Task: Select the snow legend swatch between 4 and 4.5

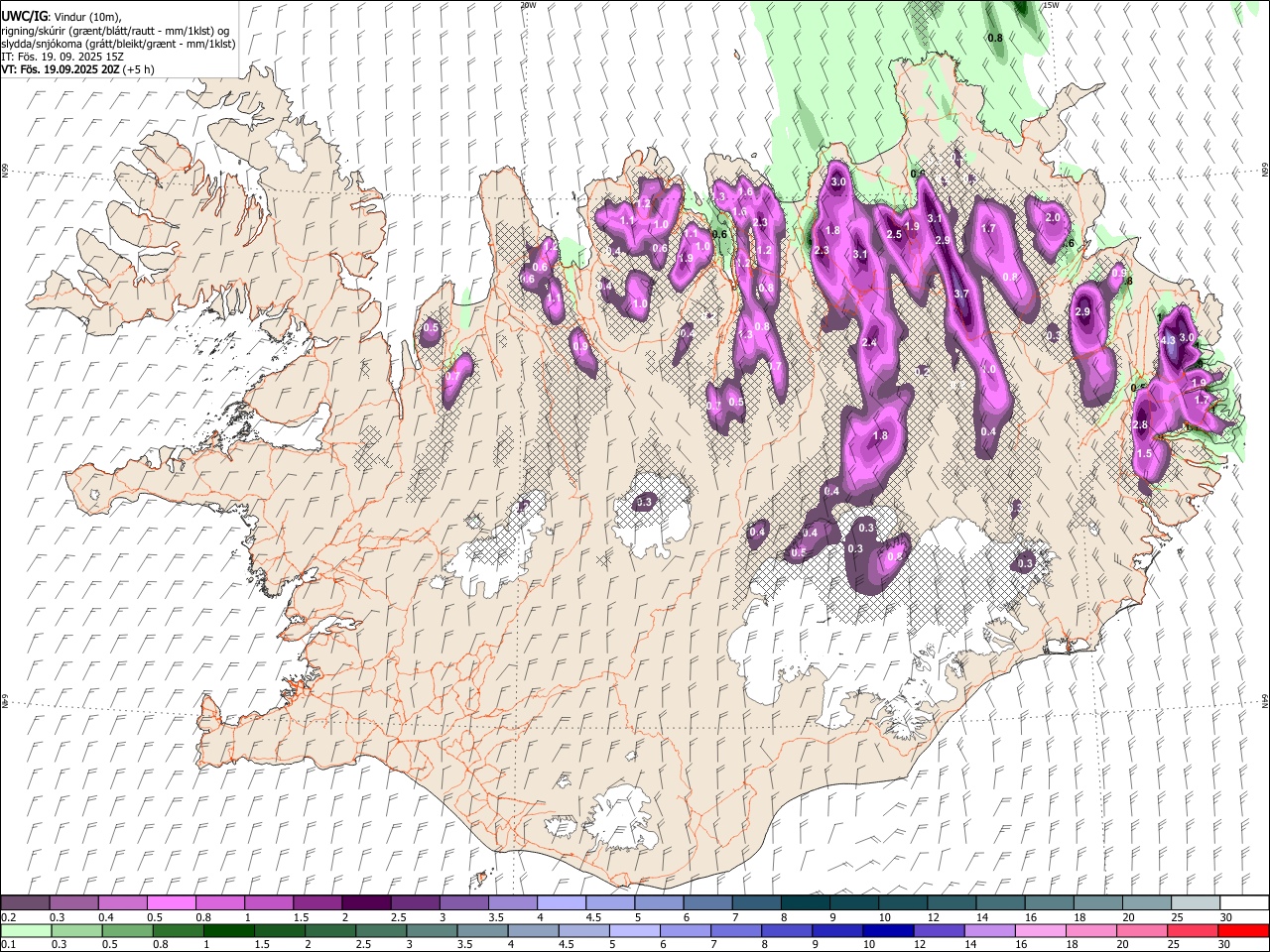Action: [562, 903]
